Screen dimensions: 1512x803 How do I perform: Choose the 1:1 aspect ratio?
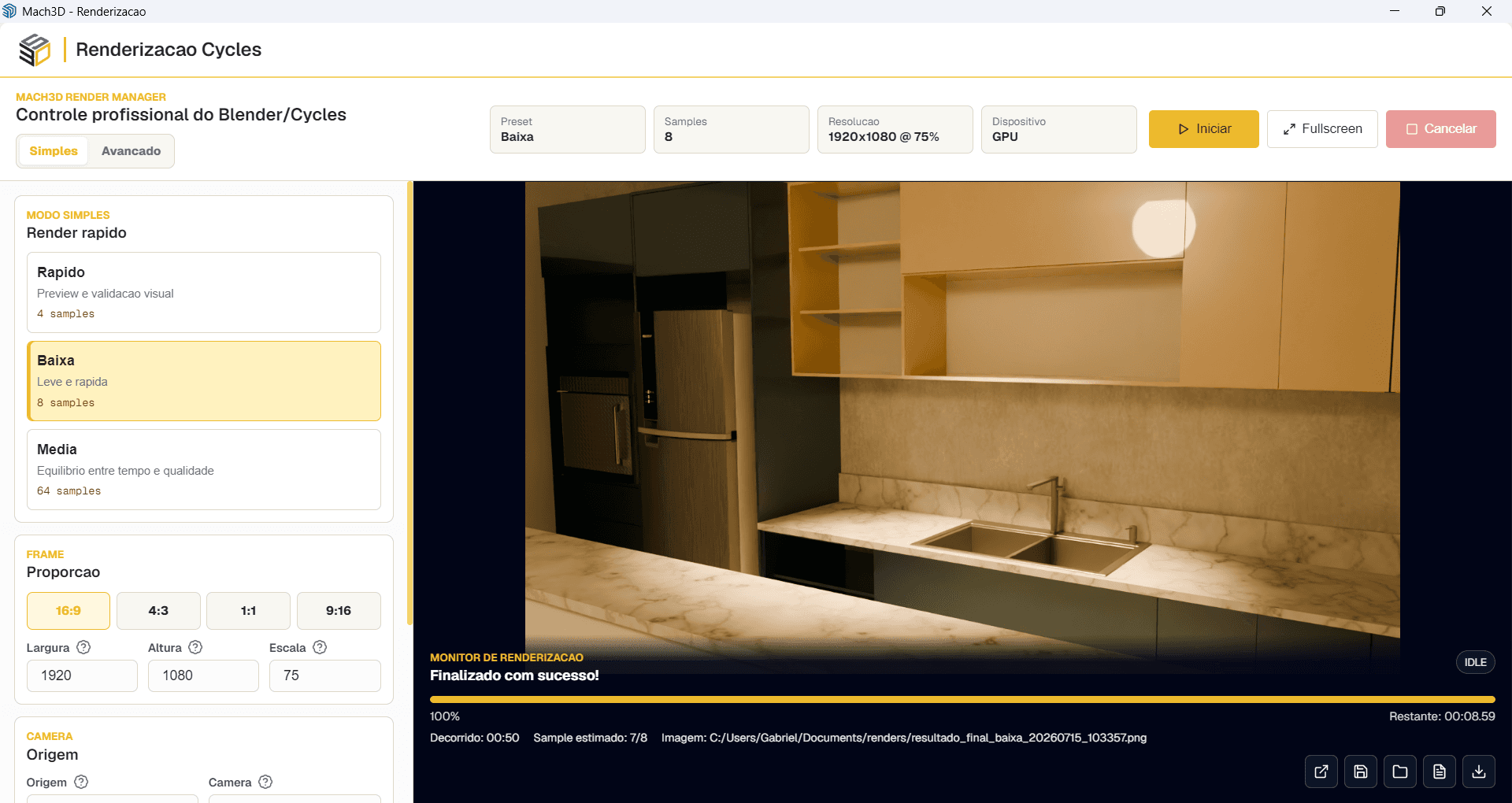(248, 611)
